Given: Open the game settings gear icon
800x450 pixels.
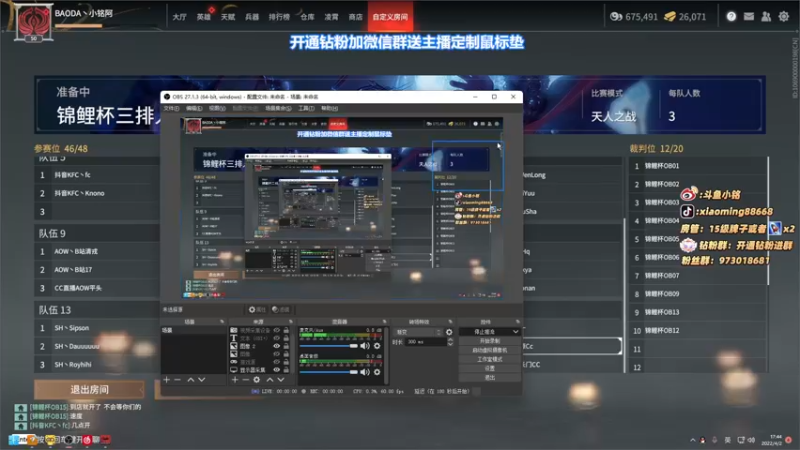Looking at the screenshot, I should (x=784, y=16).
